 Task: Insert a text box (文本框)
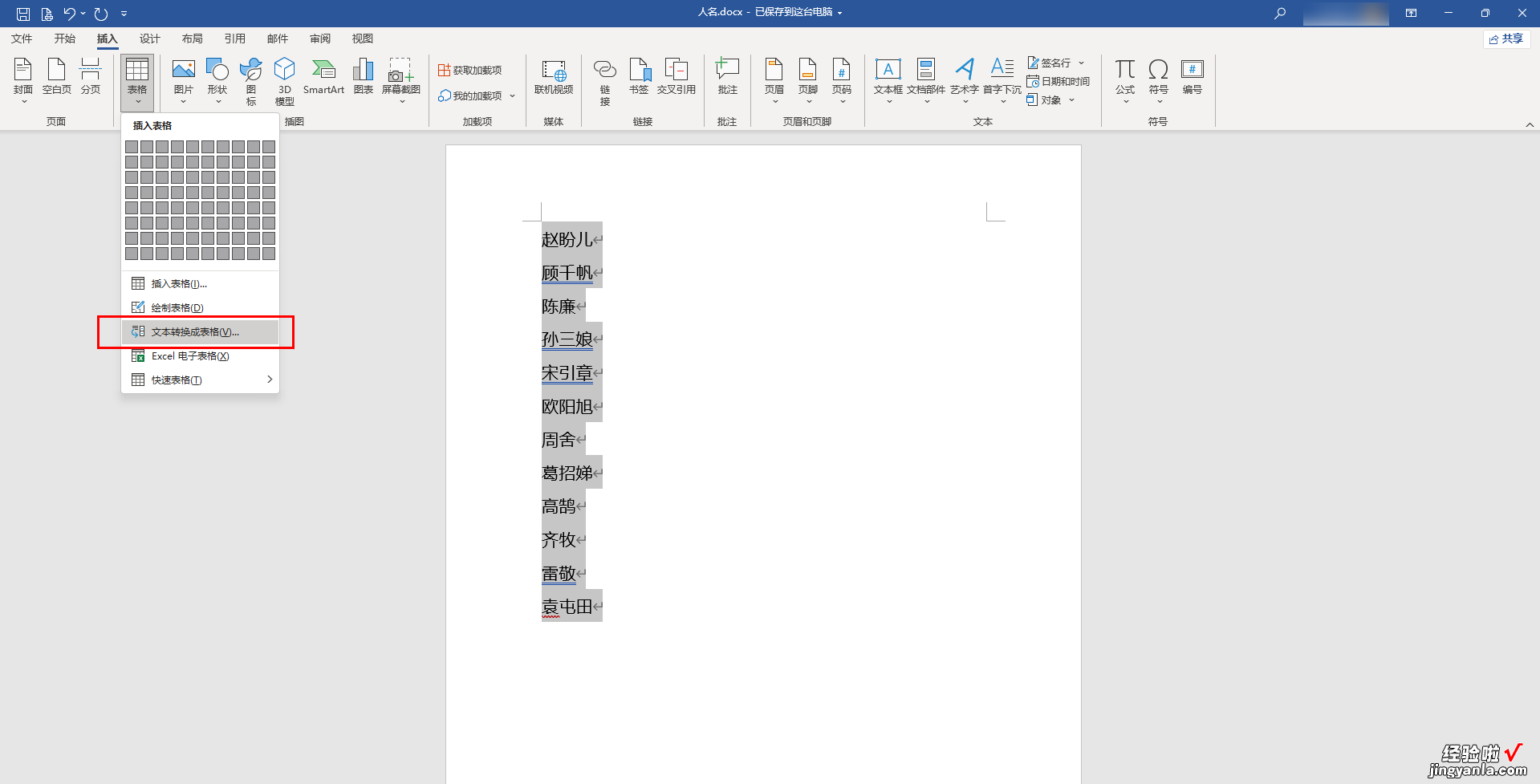tap(888, 81)
